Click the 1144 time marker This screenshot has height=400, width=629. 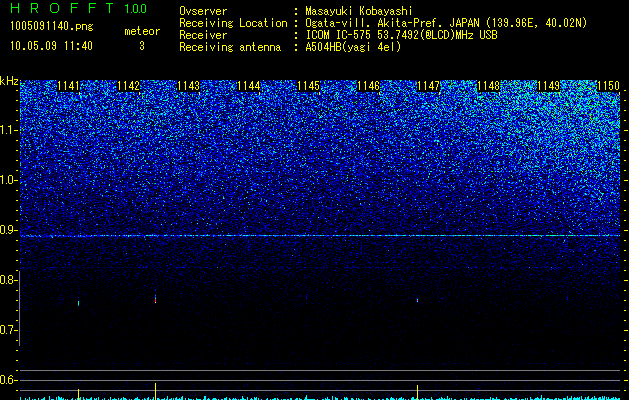(248, 86)
